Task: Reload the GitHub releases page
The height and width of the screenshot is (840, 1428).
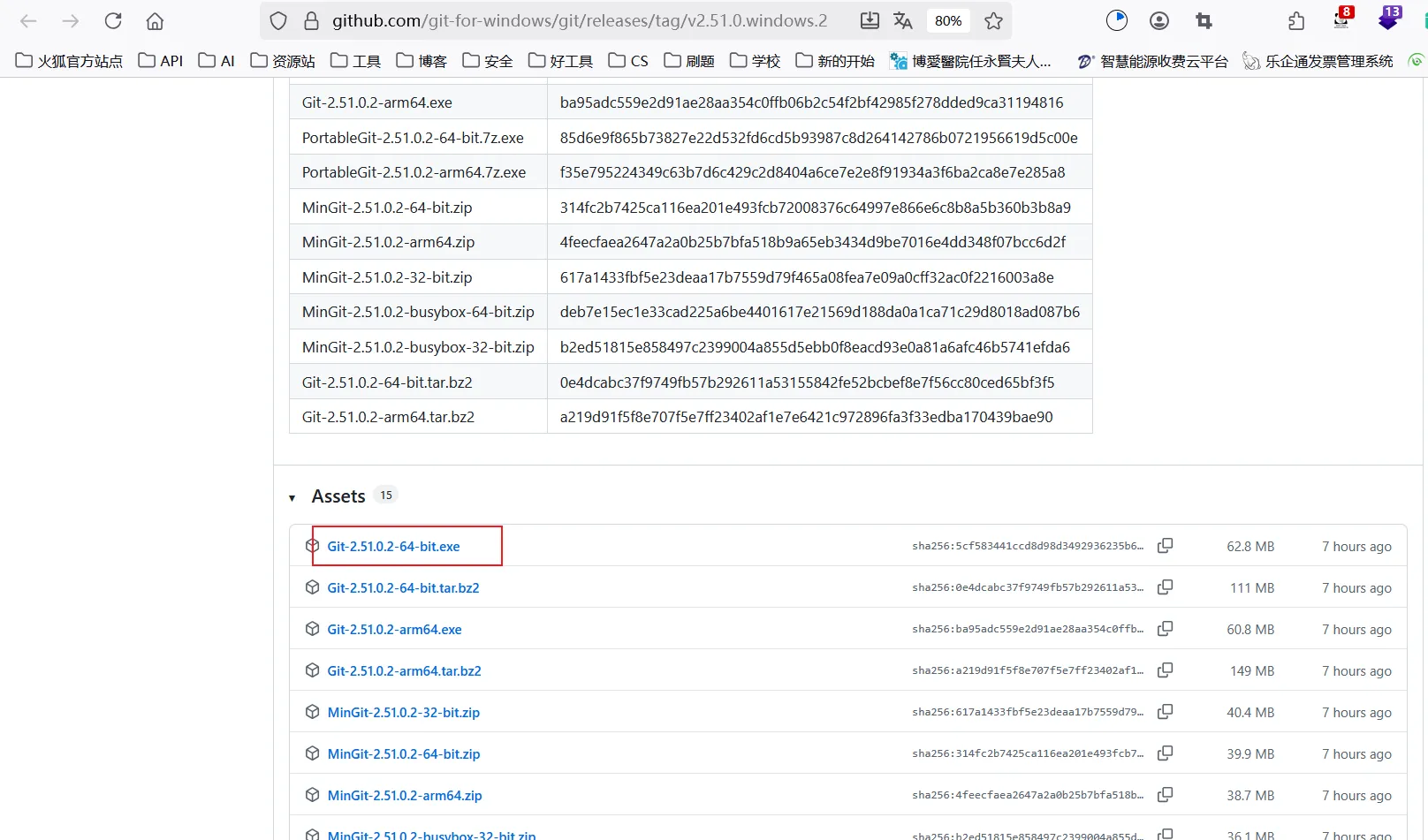Action: coord(113,21)
